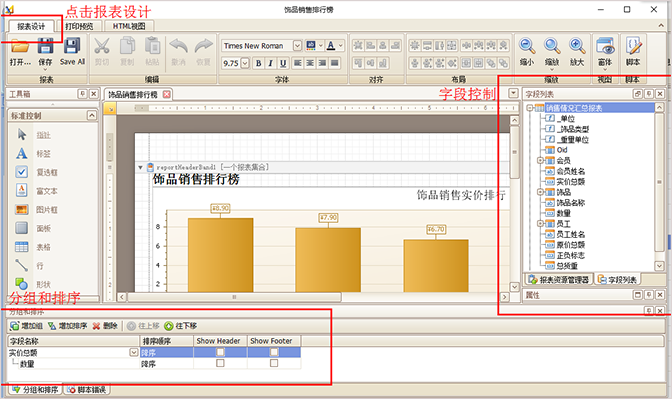Click the 增加组 add group button
Viewport: 672px width, 399px height.
26,326
